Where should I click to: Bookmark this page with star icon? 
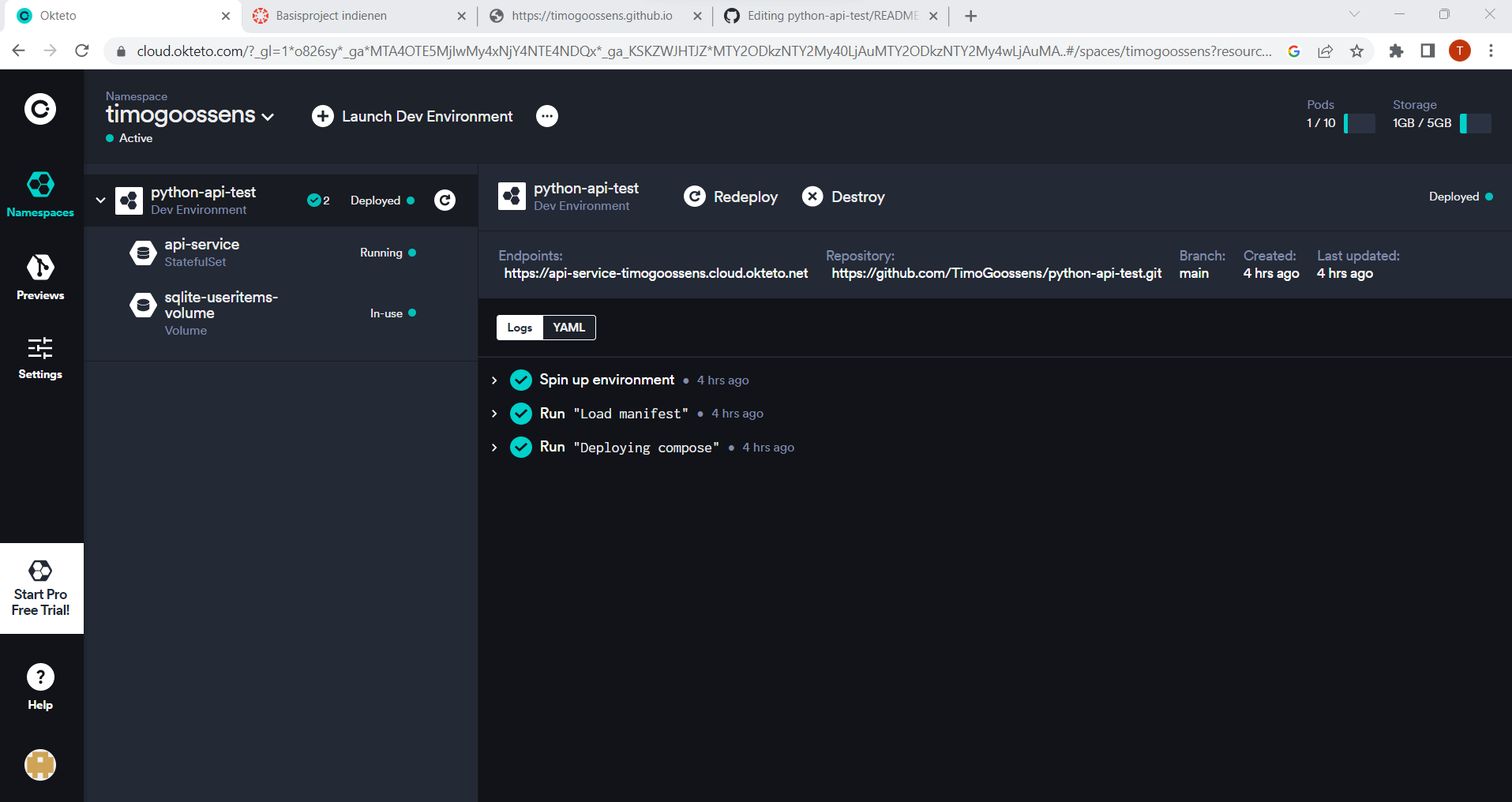tap(1357, 51)
